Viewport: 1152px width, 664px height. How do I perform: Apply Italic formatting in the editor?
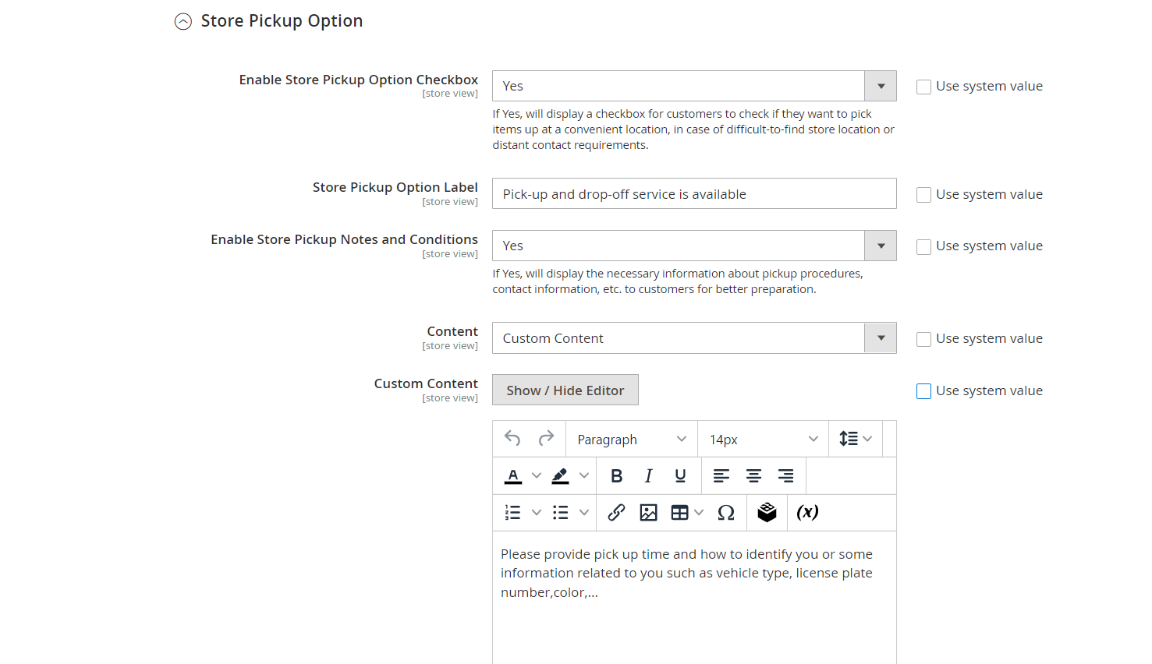click(648, 476)
